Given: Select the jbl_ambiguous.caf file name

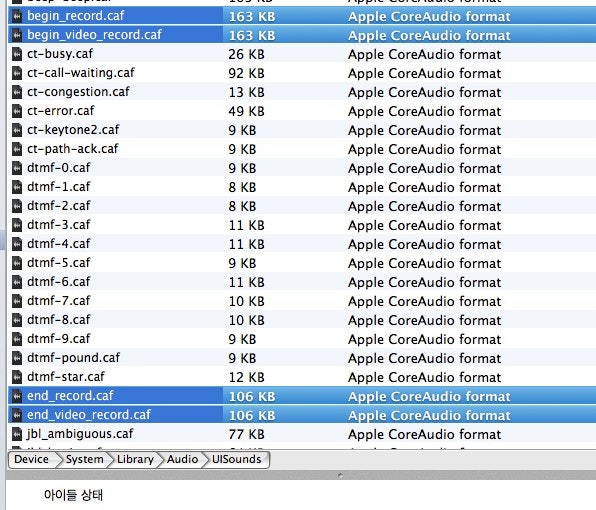Looking at the screenshot, I should (80, 434).
